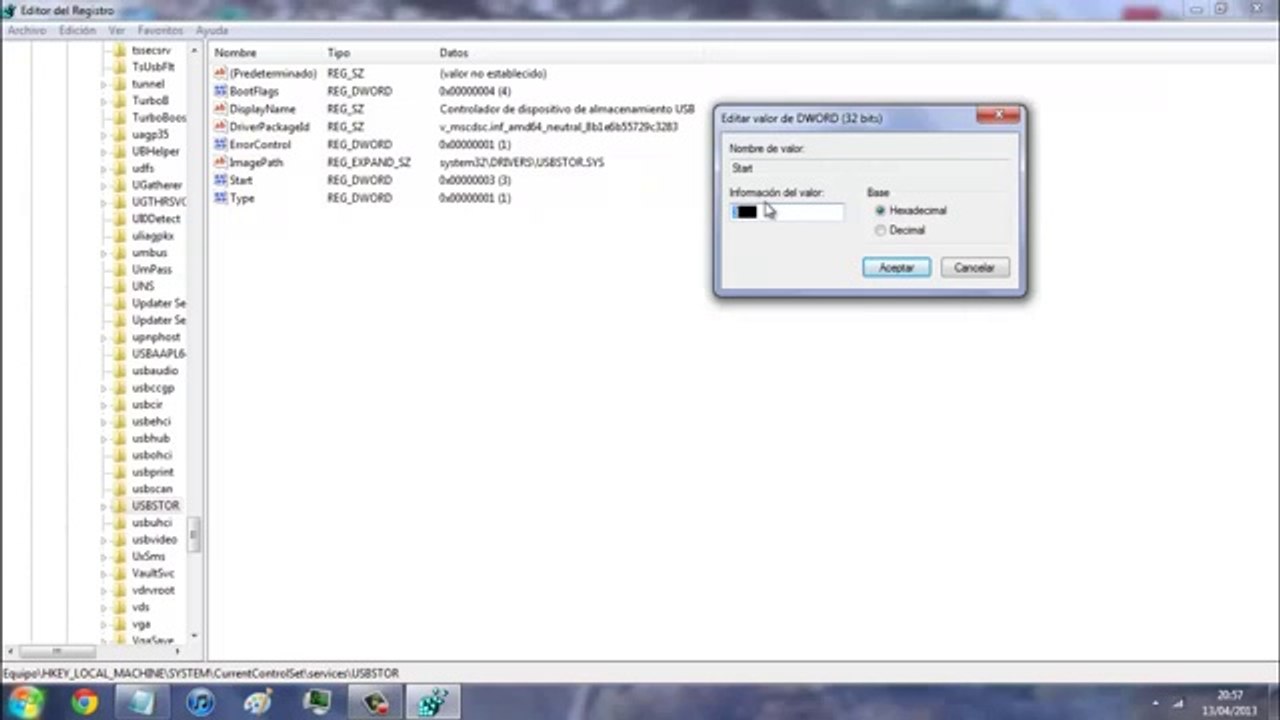Click the (Predeterminado) string value icon

tap(220, 74)
